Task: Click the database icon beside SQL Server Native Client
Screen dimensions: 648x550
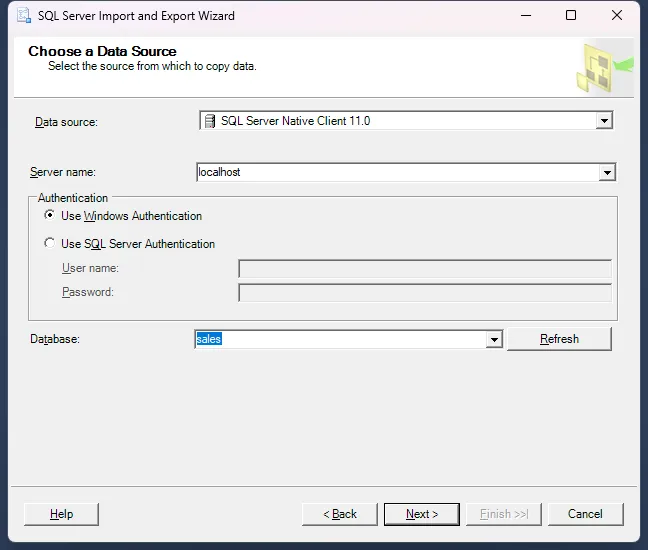Action: [x=210, y=121]
